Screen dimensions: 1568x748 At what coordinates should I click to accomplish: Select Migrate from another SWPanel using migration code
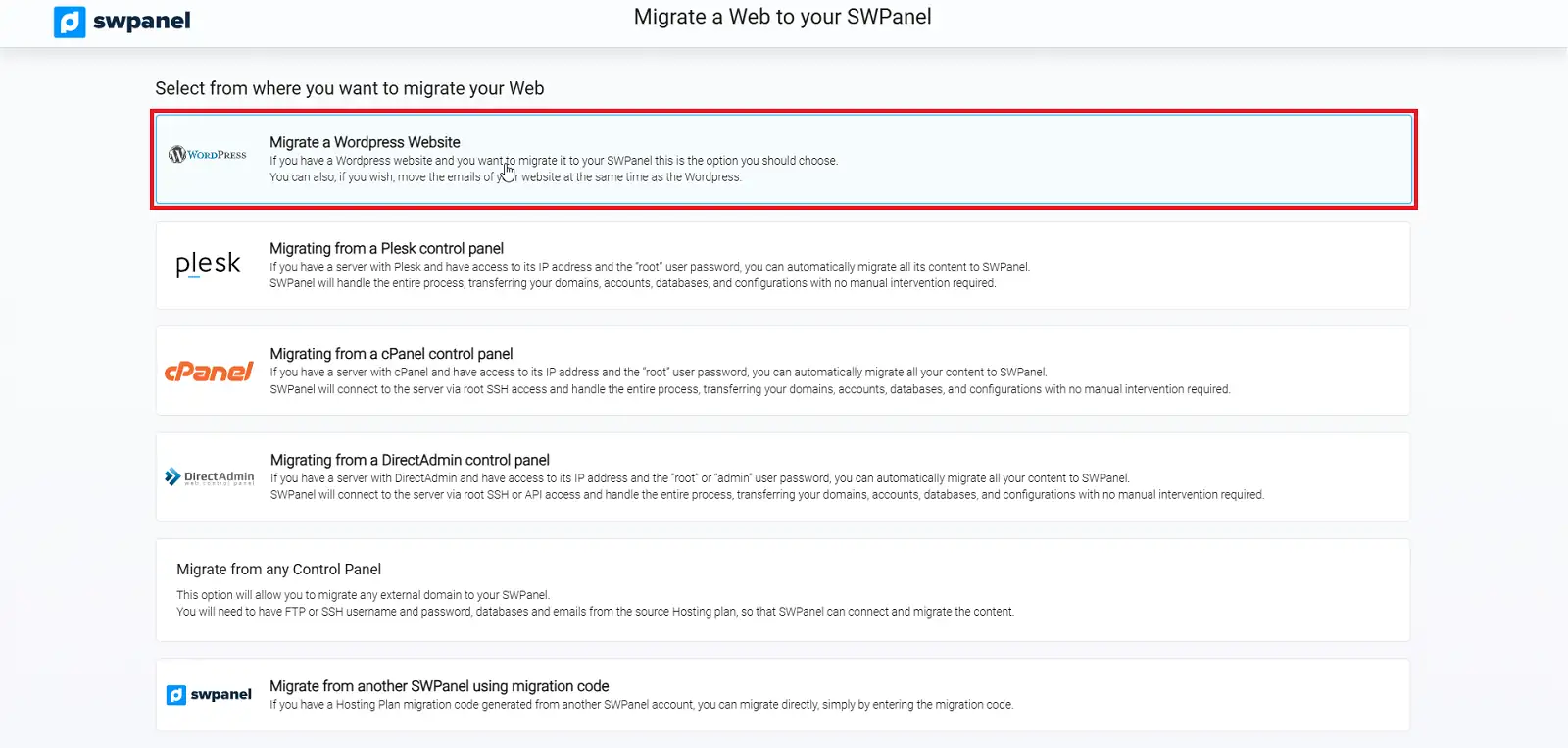[783, 695]
